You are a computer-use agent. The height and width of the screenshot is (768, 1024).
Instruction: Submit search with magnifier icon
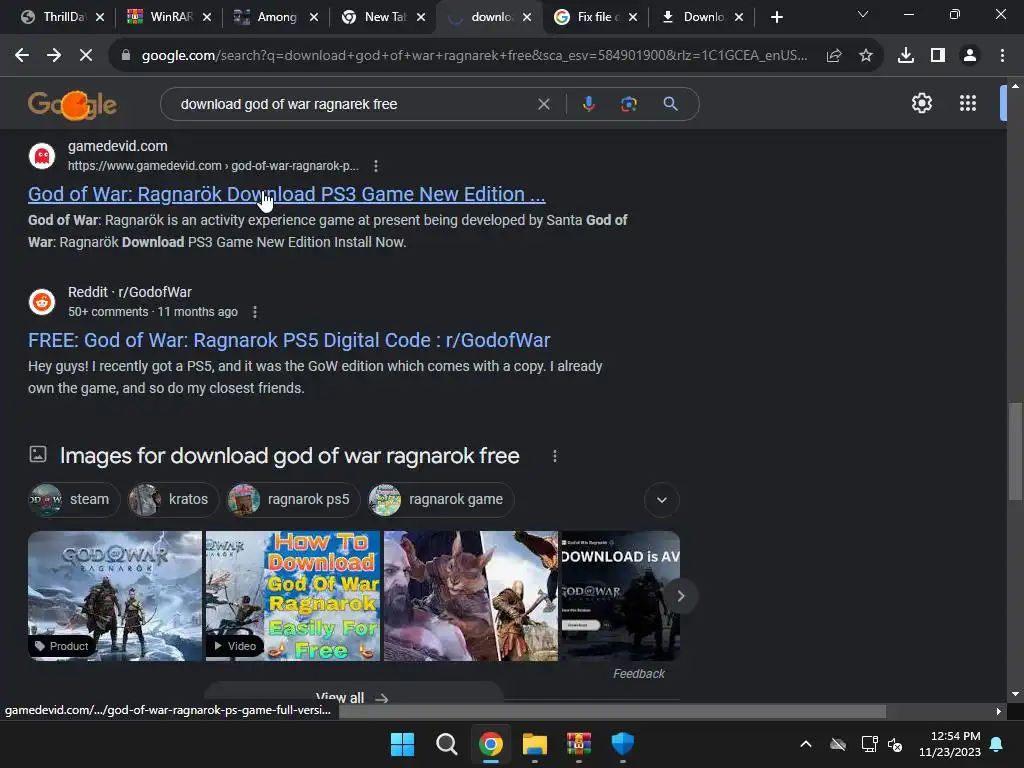click(x=670, y=104)
